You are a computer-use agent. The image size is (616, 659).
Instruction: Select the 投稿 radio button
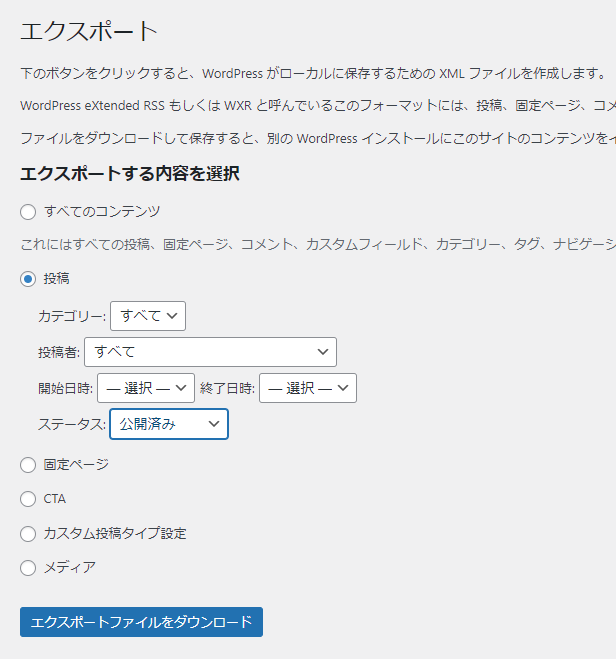pos(28,279)
